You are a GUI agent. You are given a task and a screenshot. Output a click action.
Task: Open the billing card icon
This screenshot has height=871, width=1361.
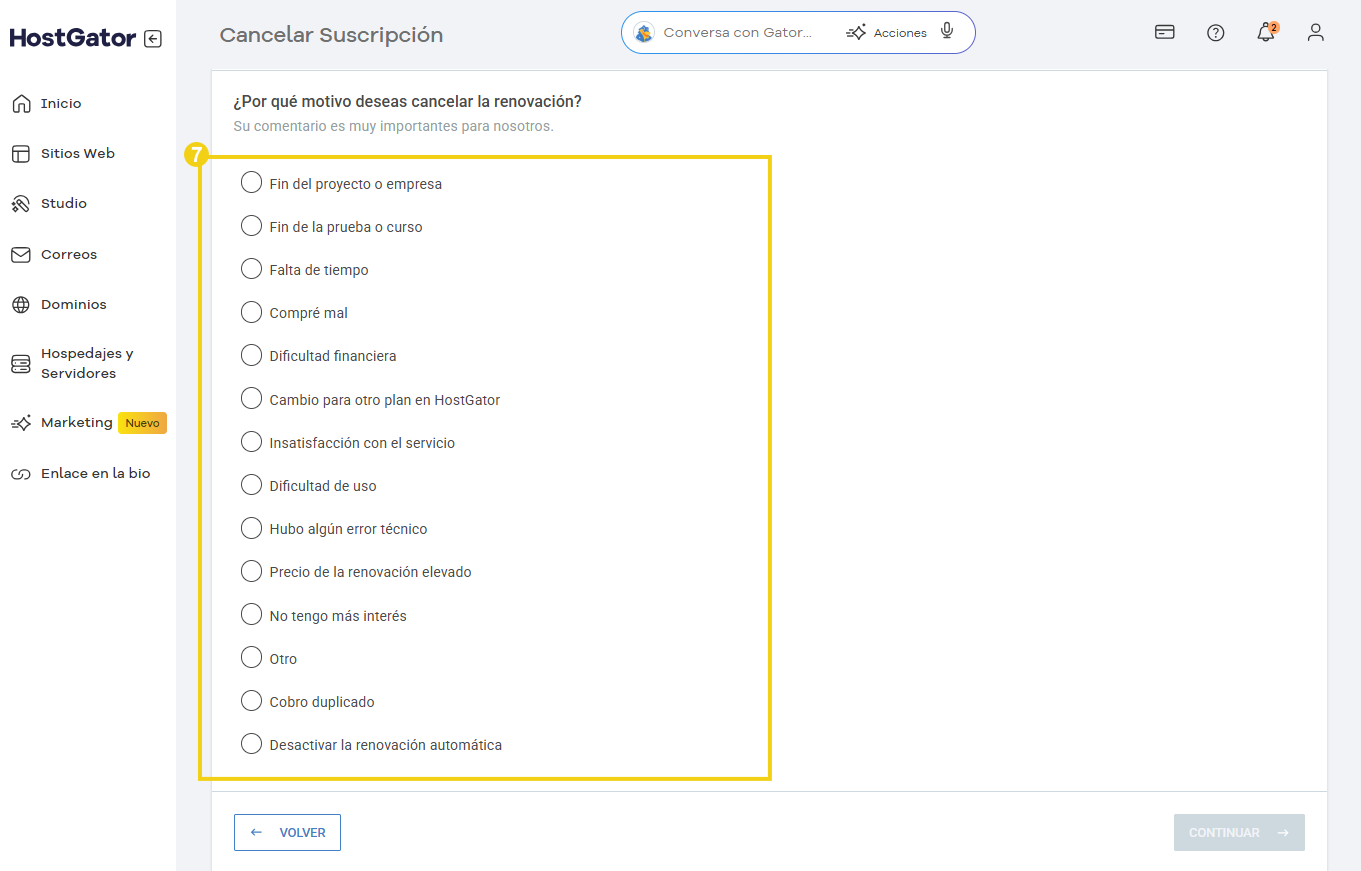(1164, 32)
